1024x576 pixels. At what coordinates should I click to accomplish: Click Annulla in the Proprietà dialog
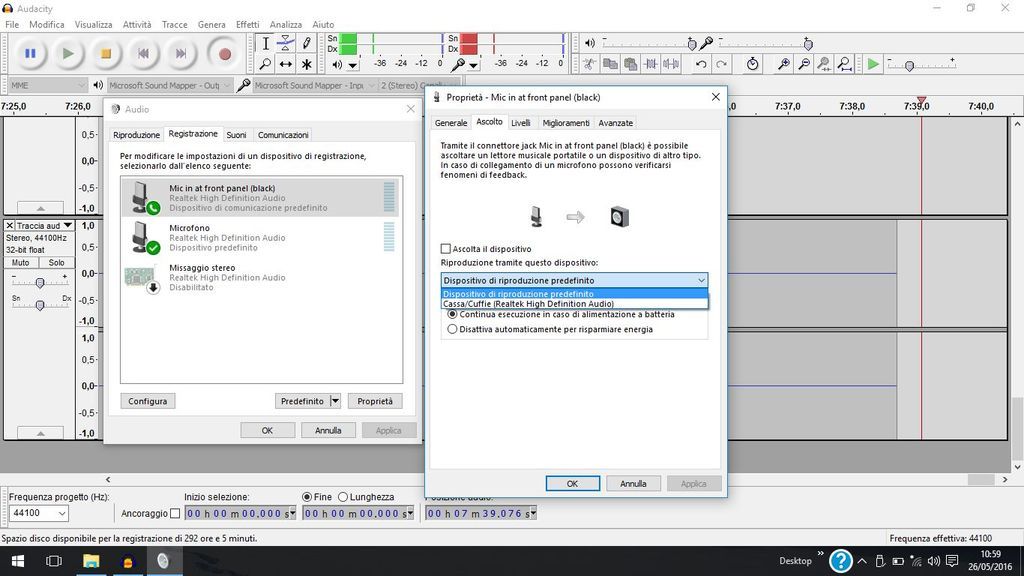pyautogui.click(x=632, y=483)
